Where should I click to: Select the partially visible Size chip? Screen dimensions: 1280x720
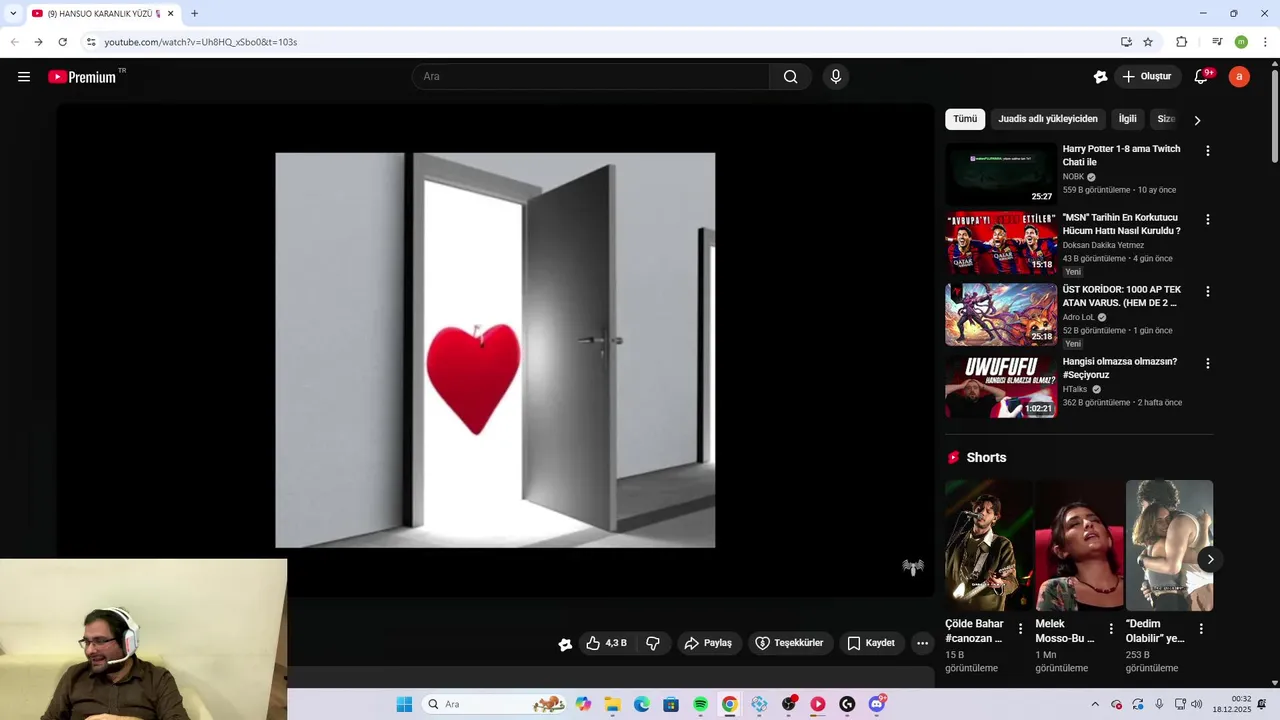(x=1165, y=119)
